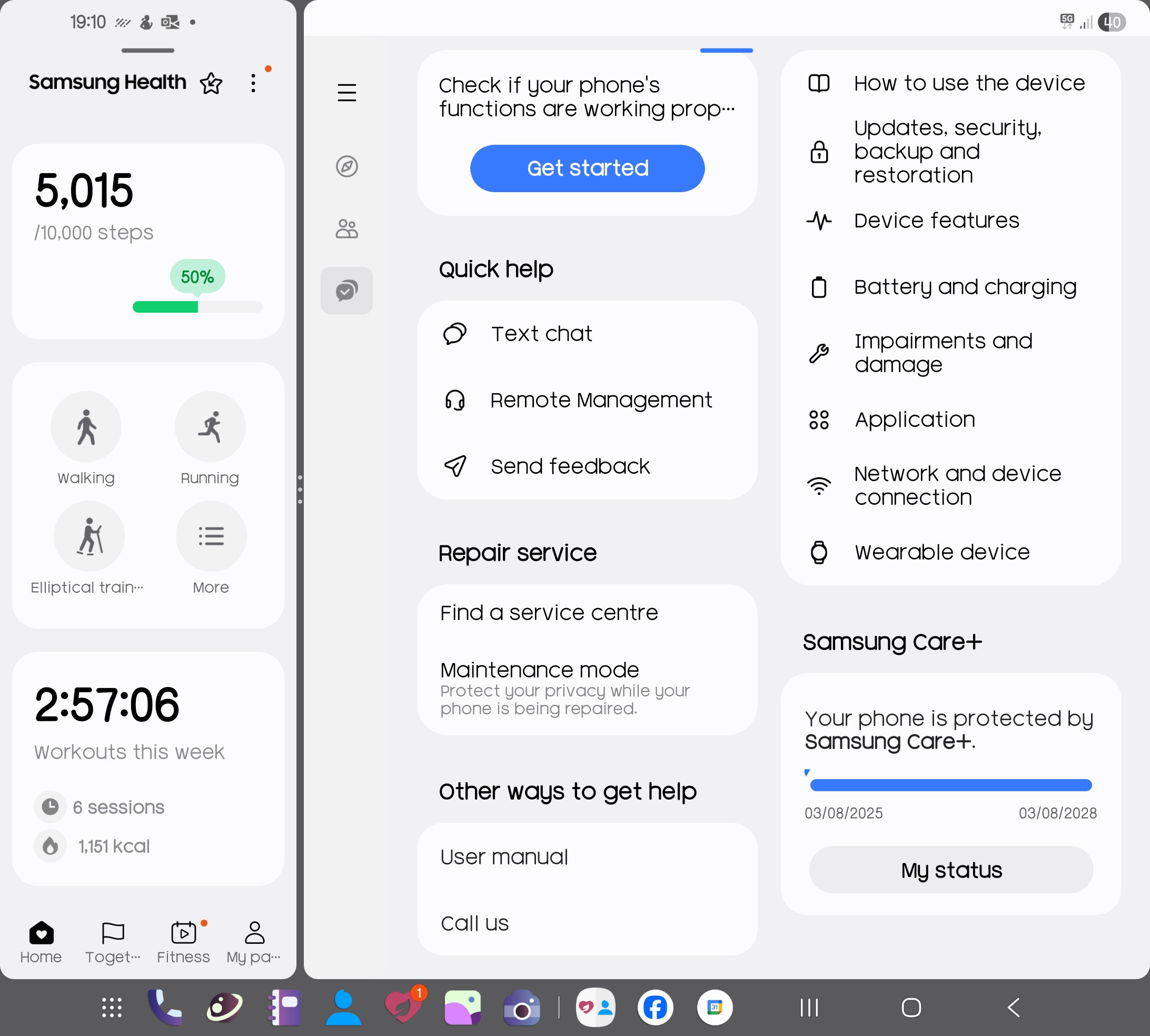Tap the steps goal progress bar
The height and width of the screenshot is (1036, 1150).
click(x=197, y=307)
